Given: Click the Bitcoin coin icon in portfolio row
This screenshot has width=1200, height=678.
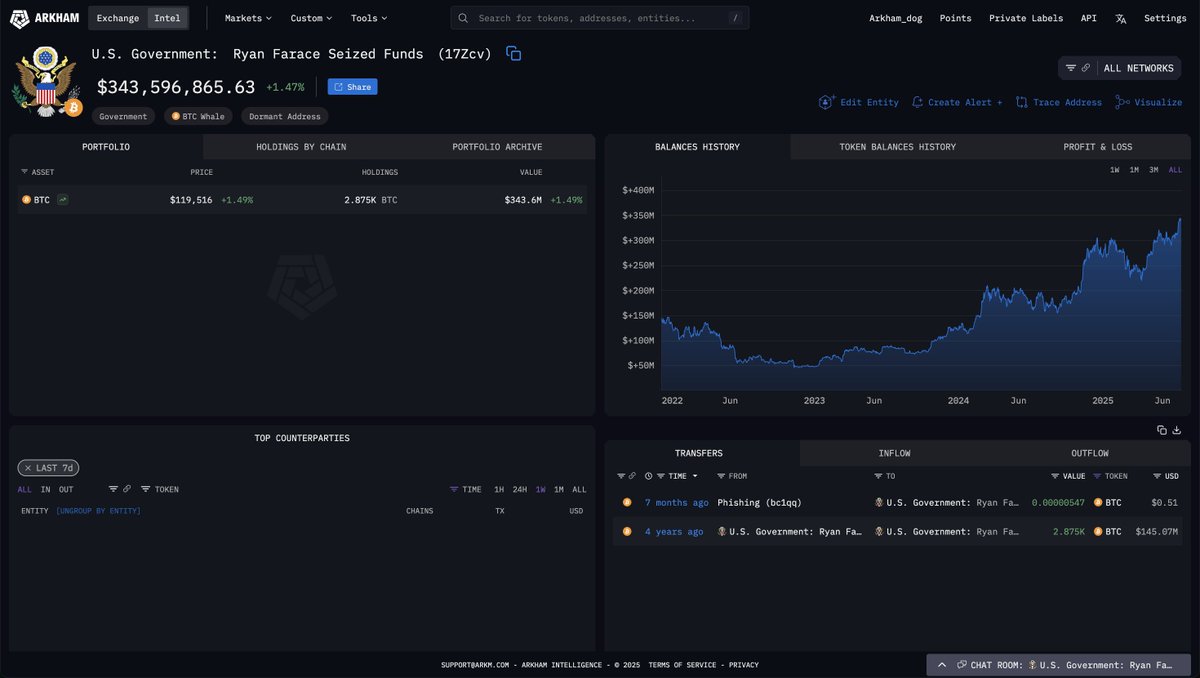Looking at the screenshot, I should click(x=27, y=200).
